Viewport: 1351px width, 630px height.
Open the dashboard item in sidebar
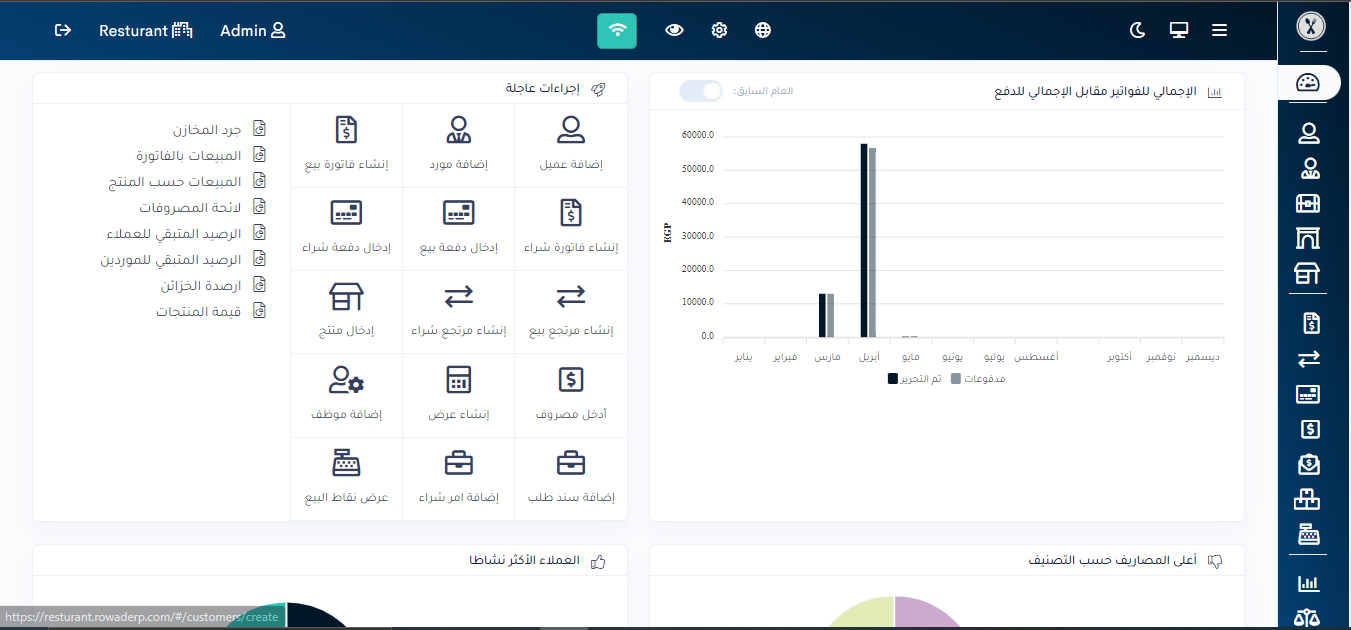tap(1307, 83)
